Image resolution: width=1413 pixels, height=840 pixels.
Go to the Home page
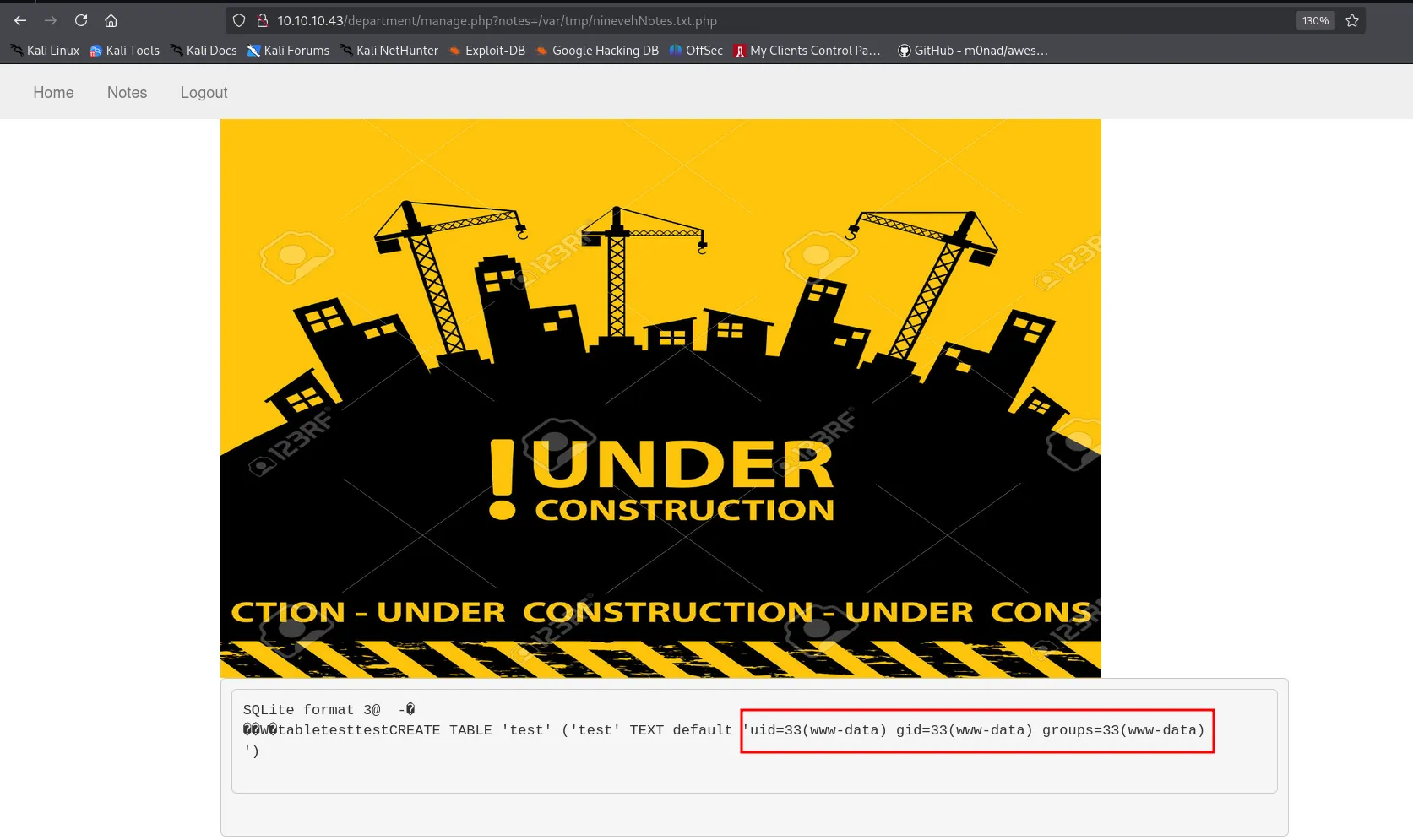pos(53,93)
